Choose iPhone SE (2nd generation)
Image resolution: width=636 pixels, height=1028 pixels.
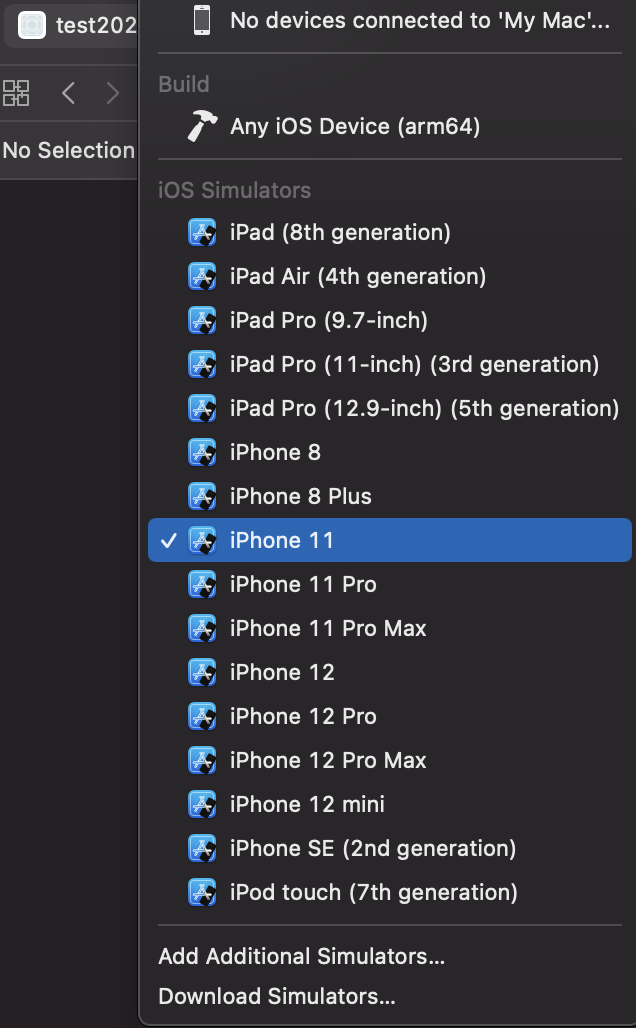(372, 848)
